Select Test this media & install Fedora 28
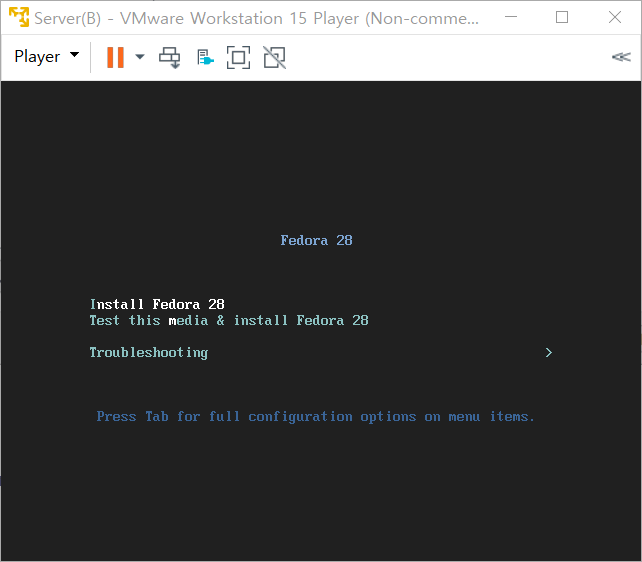642x562 pixels. pyautogui.click(x=229, y=320)
